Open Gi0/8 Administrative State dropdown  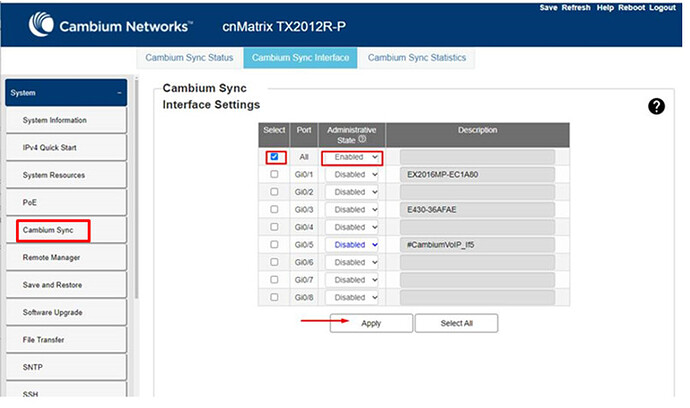pos(352,298)
